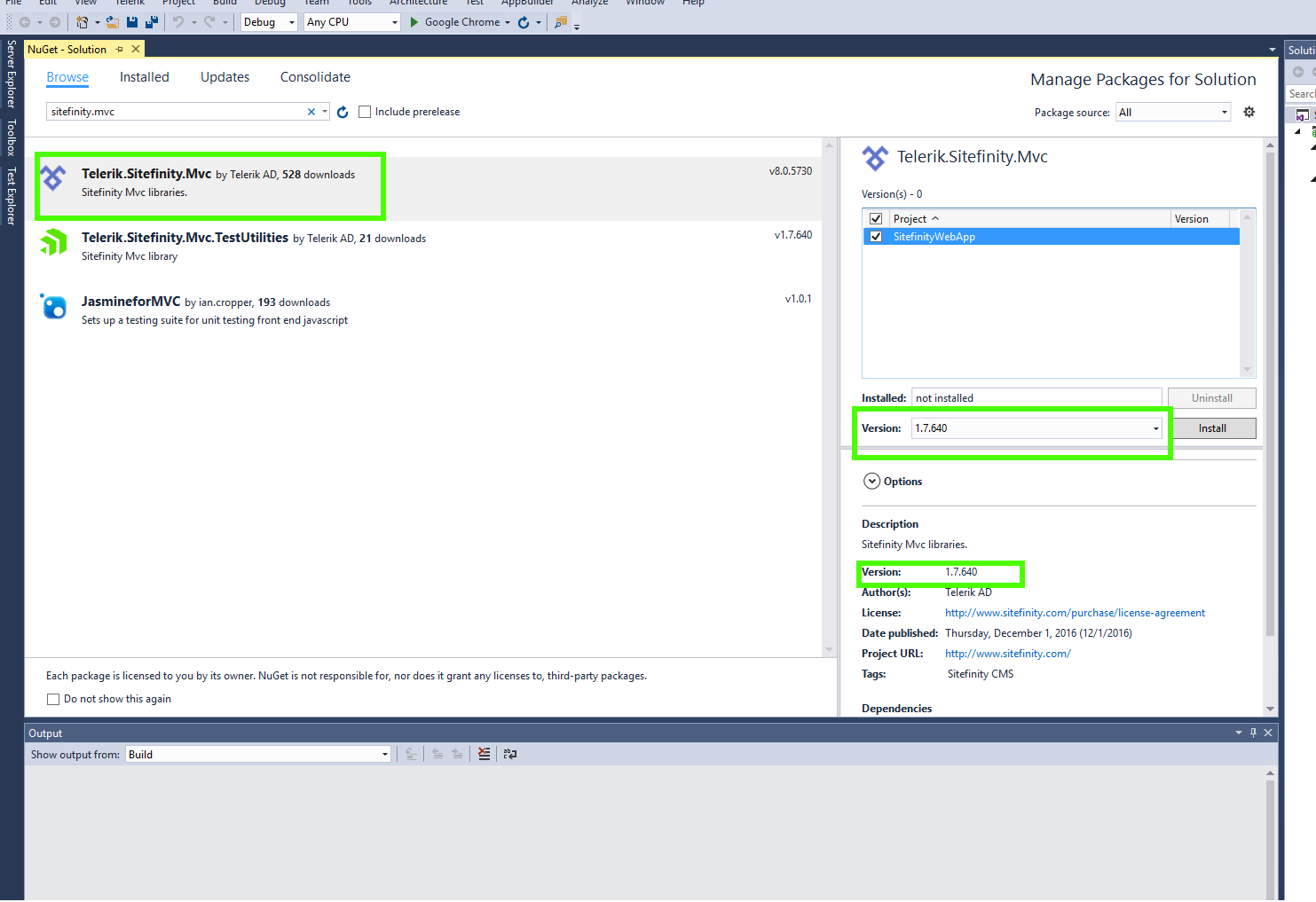
Task: Sort by the Project column header
Action: (x=1030, y=218)
